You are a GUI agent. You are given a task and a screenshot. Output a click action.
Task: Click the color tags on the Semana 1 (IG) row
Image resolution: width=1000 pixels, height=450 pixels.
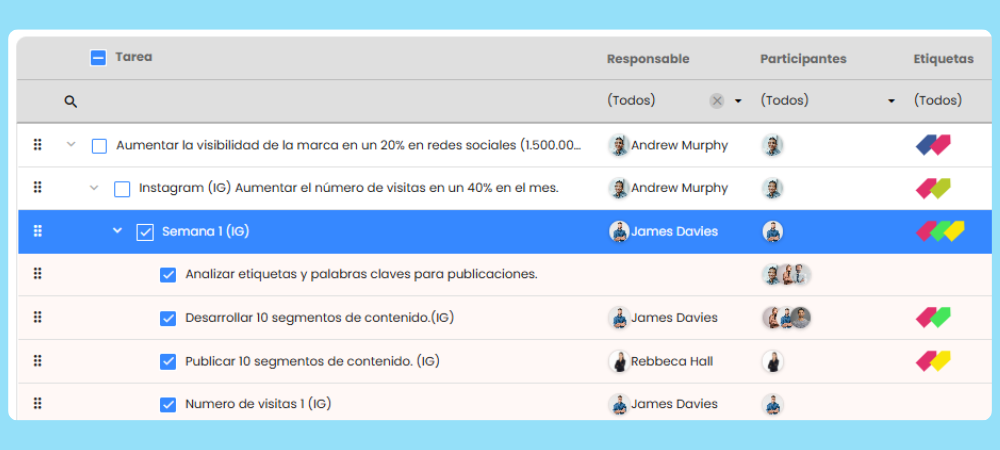pyautogui.click(x=940, y=231)
